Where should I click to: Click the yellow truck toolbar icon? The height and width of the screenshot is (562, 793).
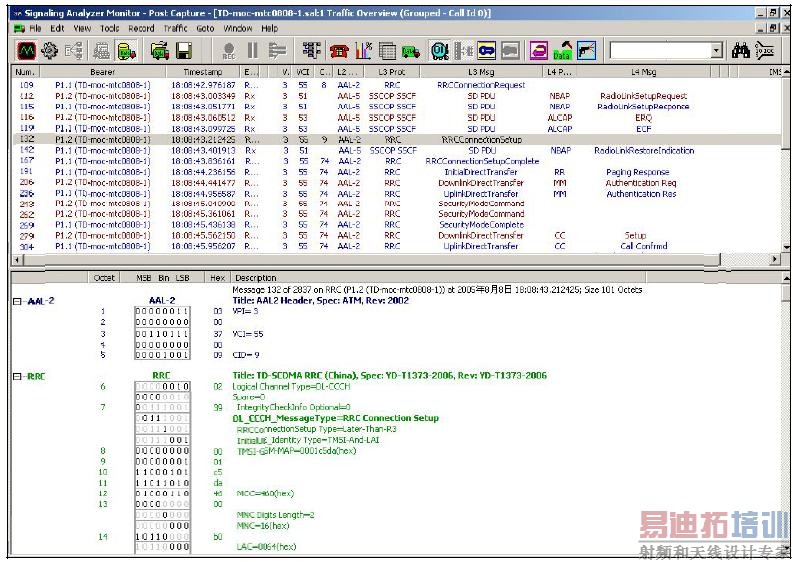click(126, 51)
